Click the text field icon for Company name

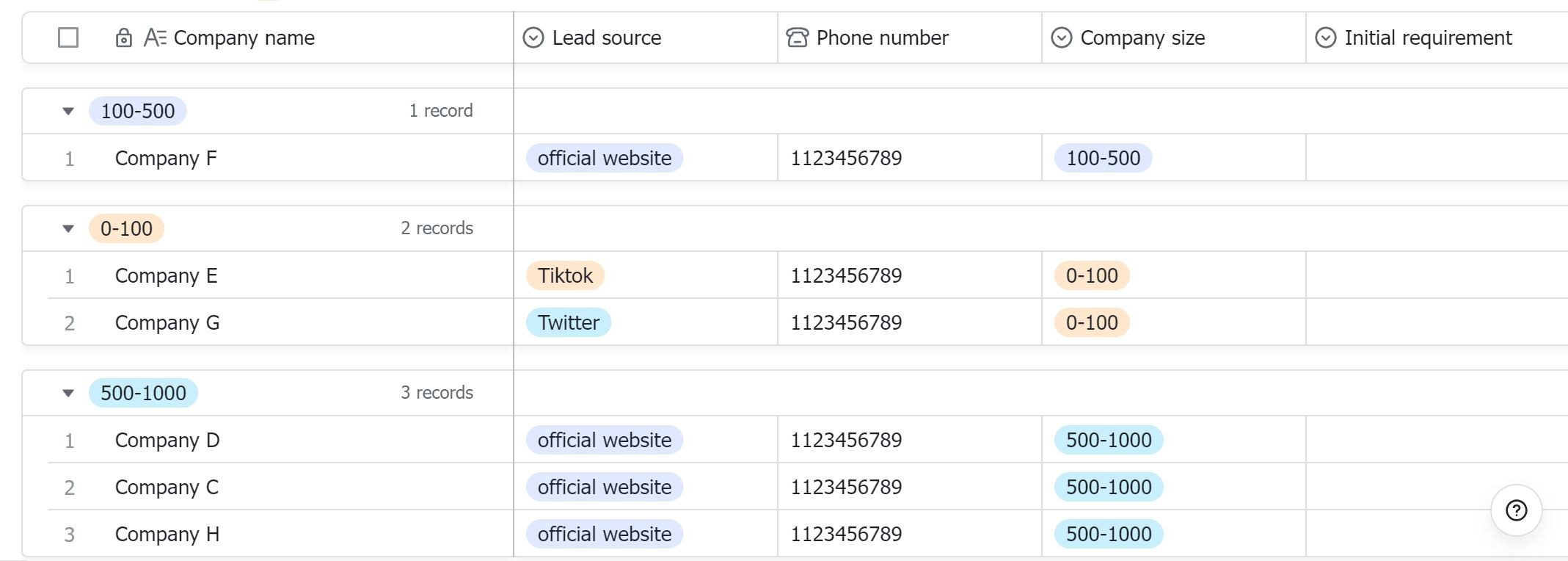[155, 37]
